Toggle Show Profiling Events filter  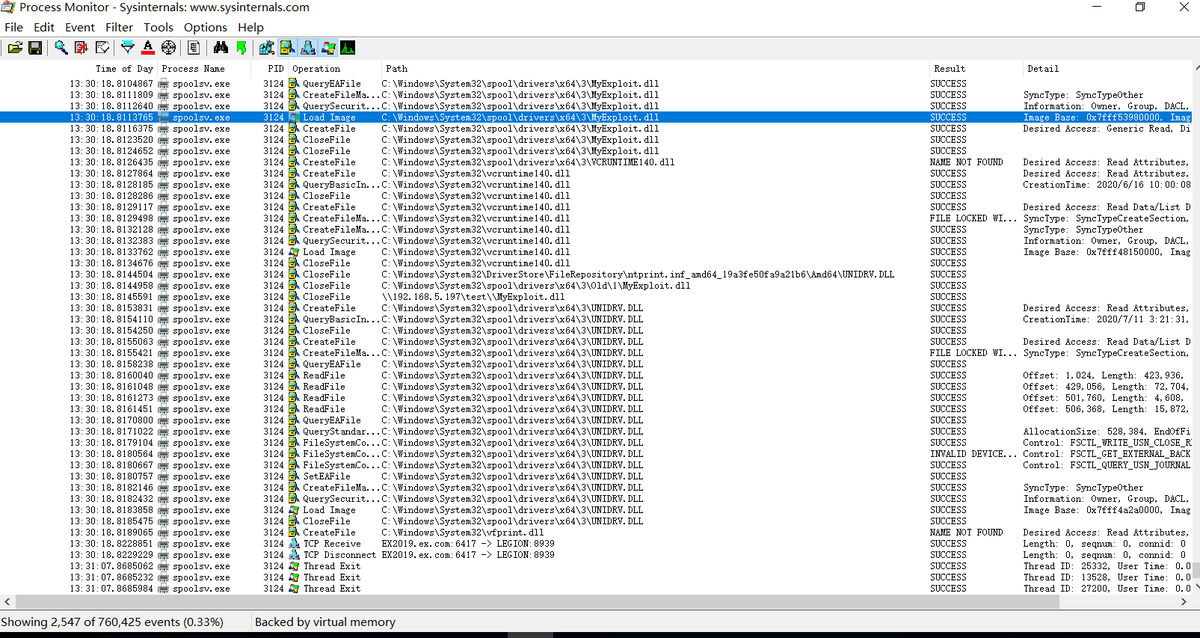click(347, 47)
